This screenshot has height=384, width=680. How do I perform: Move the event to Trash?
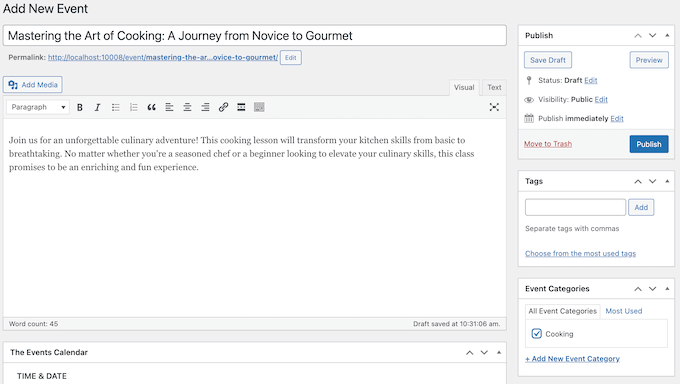(548, 144)
